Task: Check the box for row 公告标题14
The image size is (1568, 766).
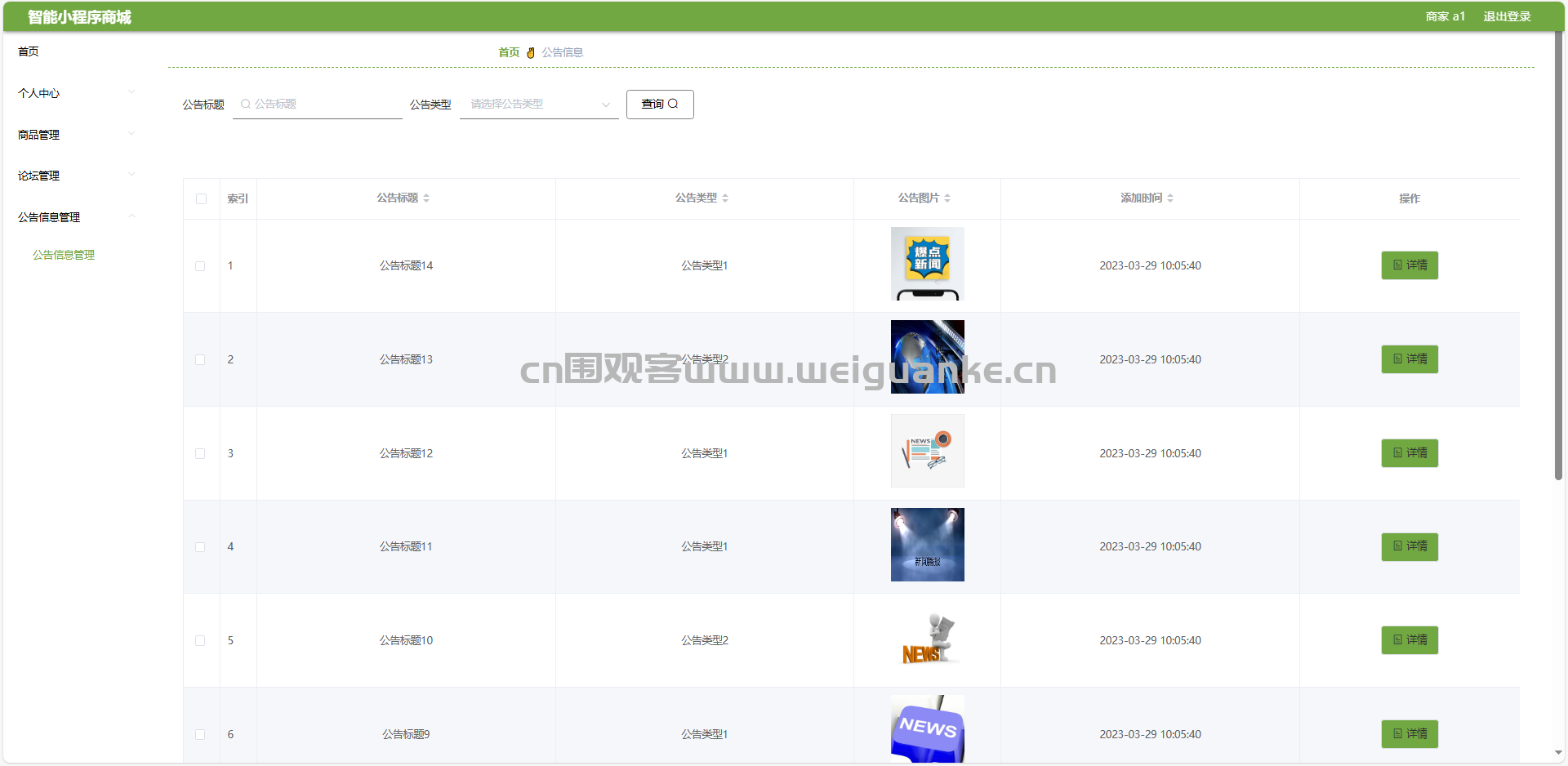Action: 200,266
